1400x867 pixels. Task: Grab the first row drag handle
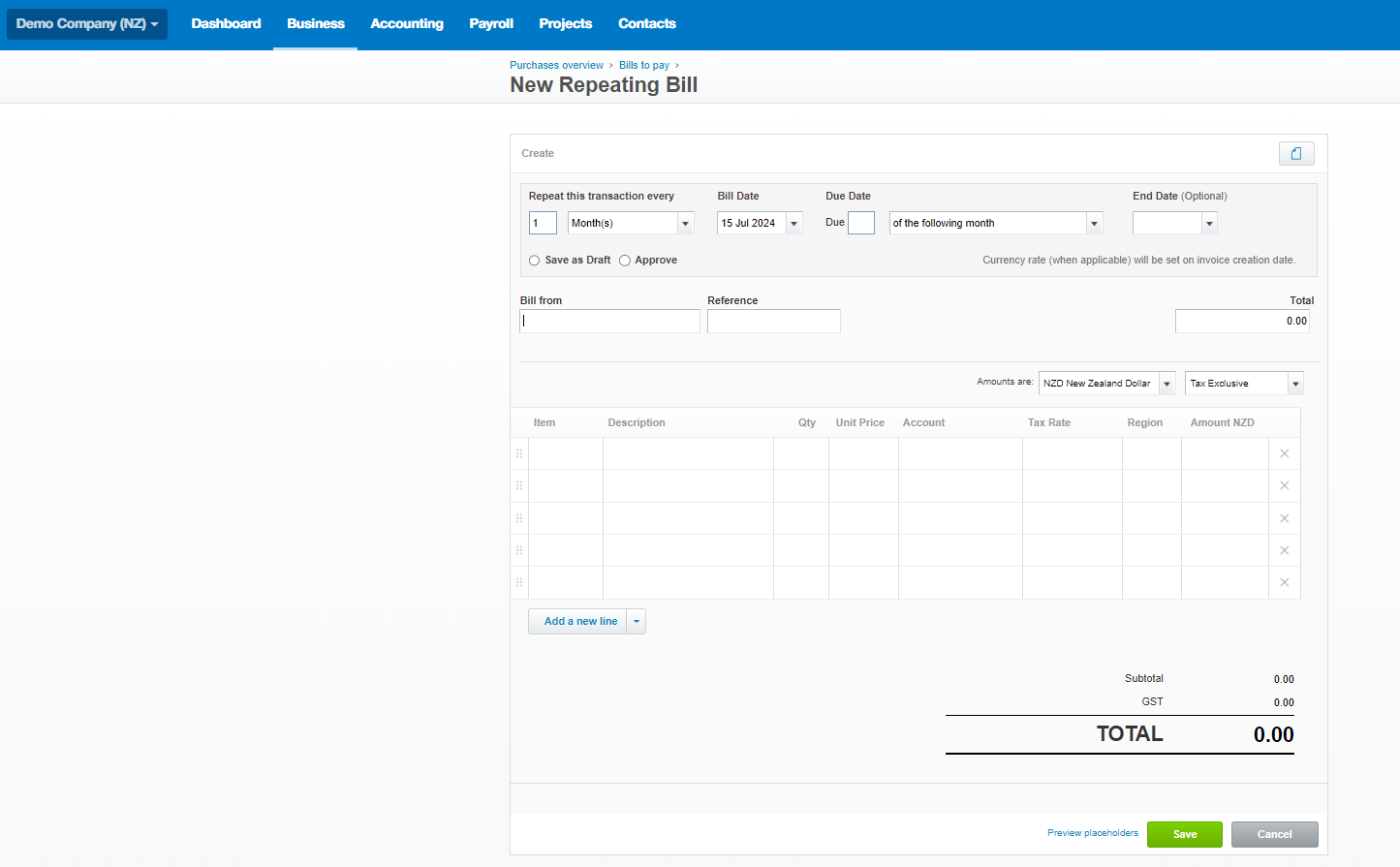pos(519,453)
